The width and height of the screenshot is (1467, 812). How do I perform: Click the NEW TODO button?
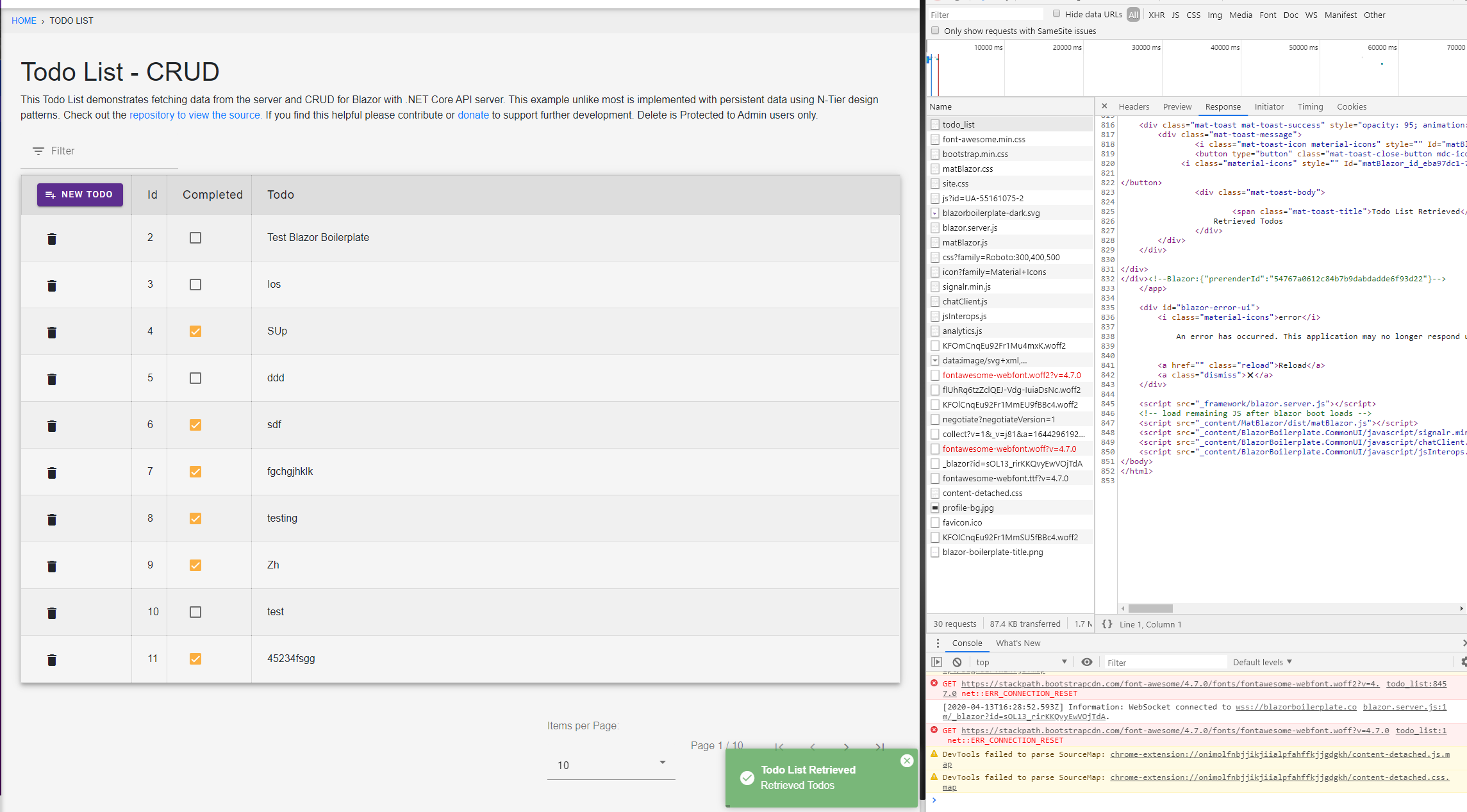tap(79, 194)
